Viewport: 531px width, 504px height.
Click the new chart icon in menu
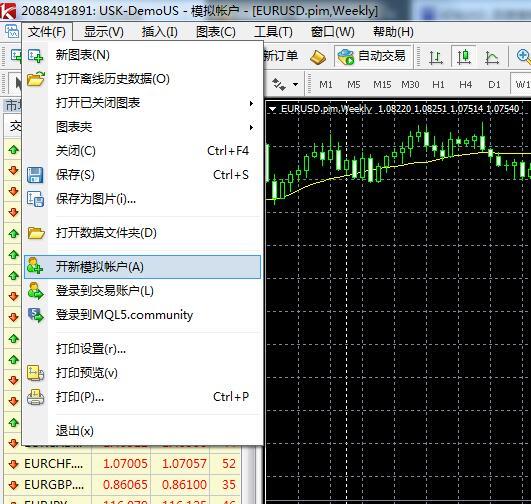(x=36, y=55)
